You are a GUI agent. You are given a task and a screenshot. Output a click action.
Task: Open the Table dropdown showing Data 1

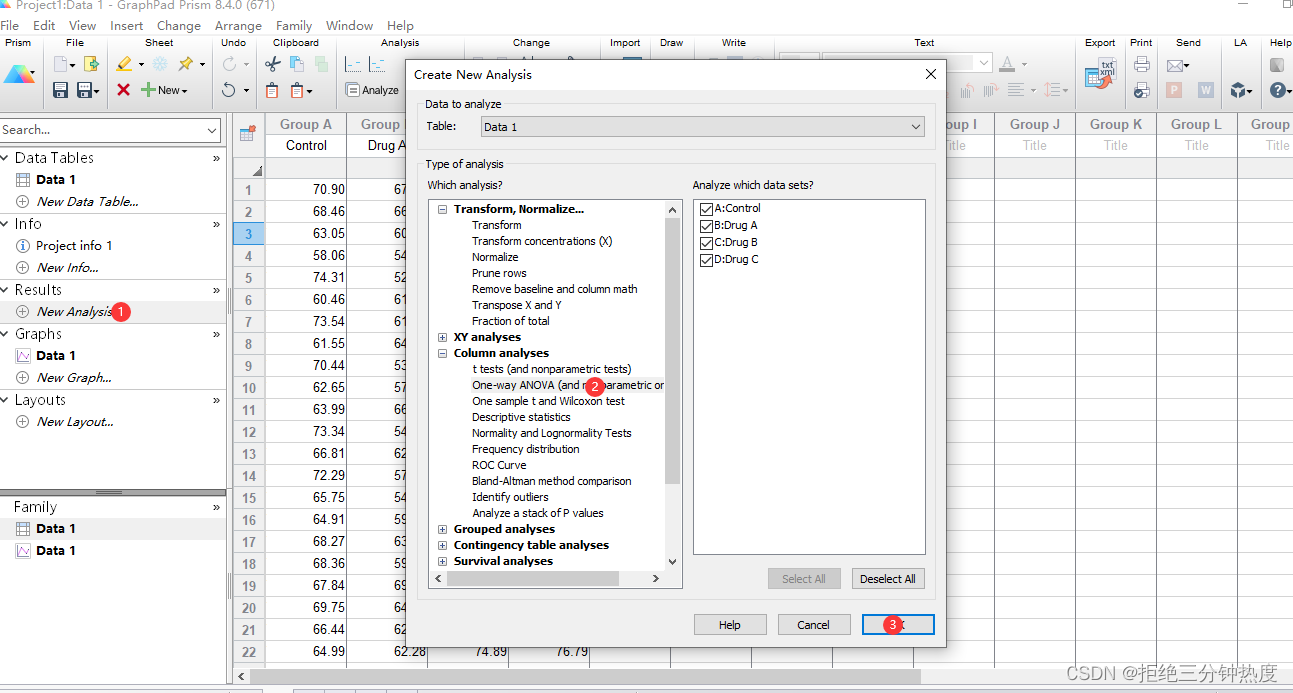pyautogui.click(x=702, y=127)
